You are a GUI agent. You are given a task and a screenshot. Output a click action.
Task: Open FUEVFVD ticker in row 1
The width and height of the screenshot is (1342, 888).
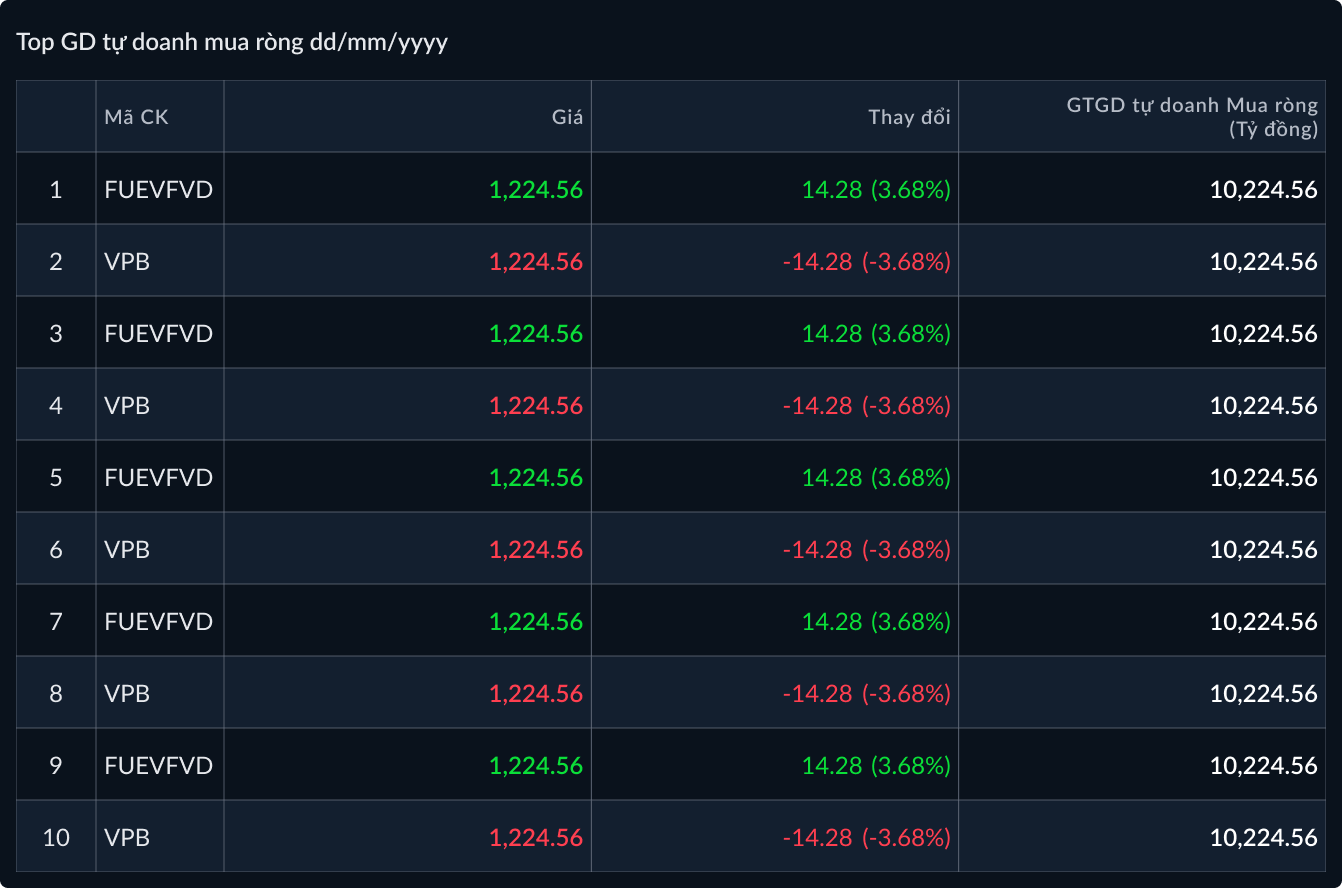click(158, 189)
